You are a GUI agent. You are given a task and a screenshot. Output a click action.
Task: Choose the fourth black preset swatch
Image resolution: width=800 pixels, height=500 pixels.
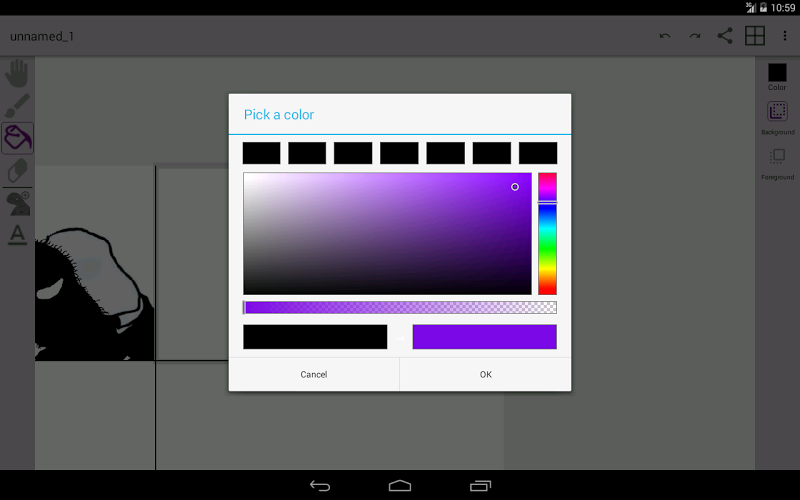click(x=399, y=153)
